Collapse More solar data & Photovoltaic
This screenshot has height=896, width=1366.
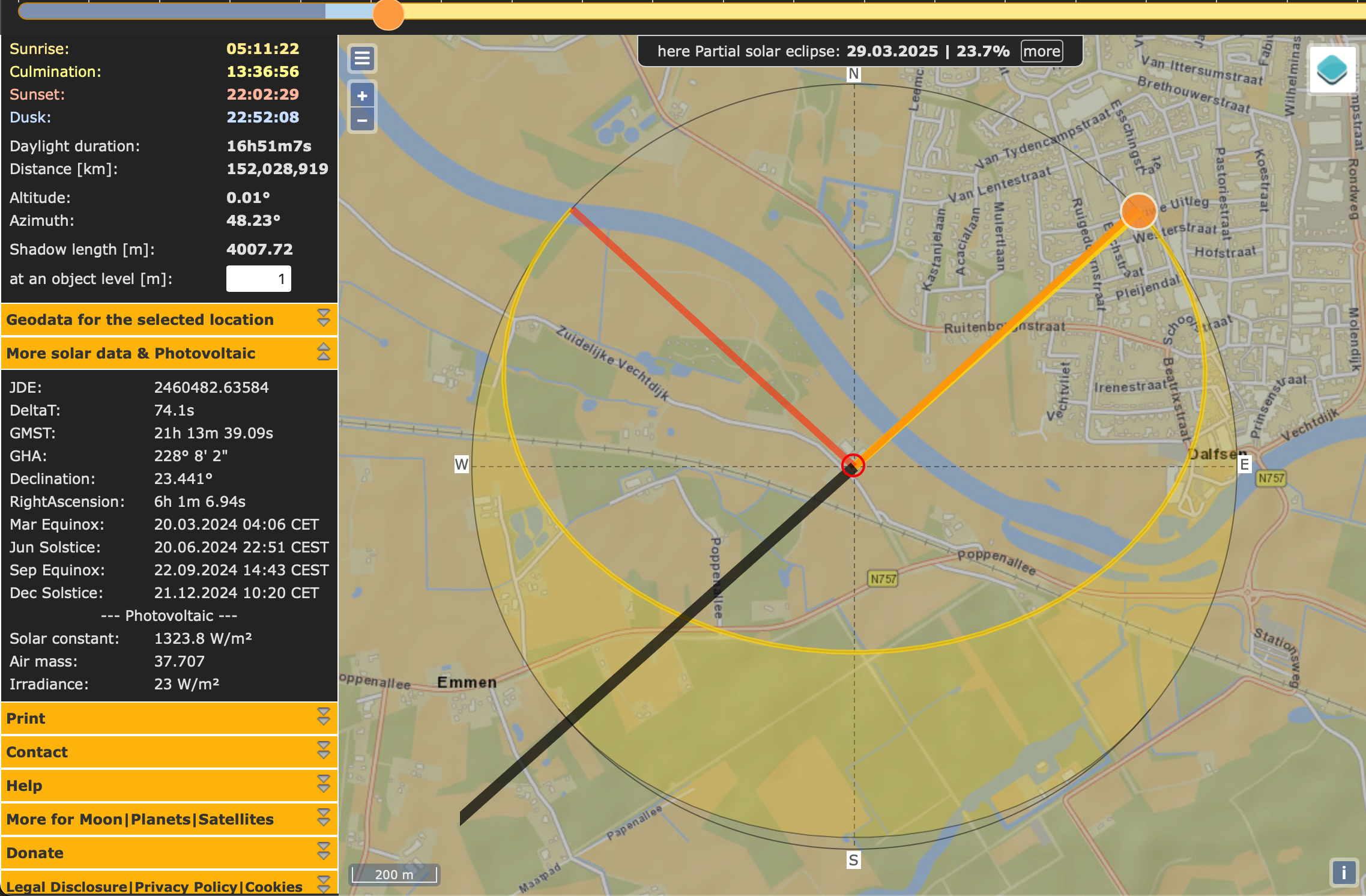[169, 353]
